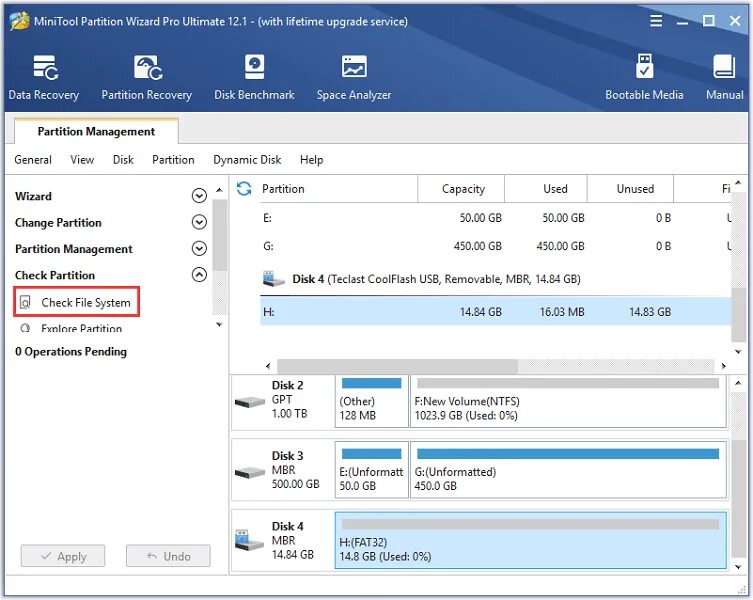The image size is (753, 600).
Task: Click the sidebar scroll down arrow
Action: pyautogui.click(x=219, y=325)
